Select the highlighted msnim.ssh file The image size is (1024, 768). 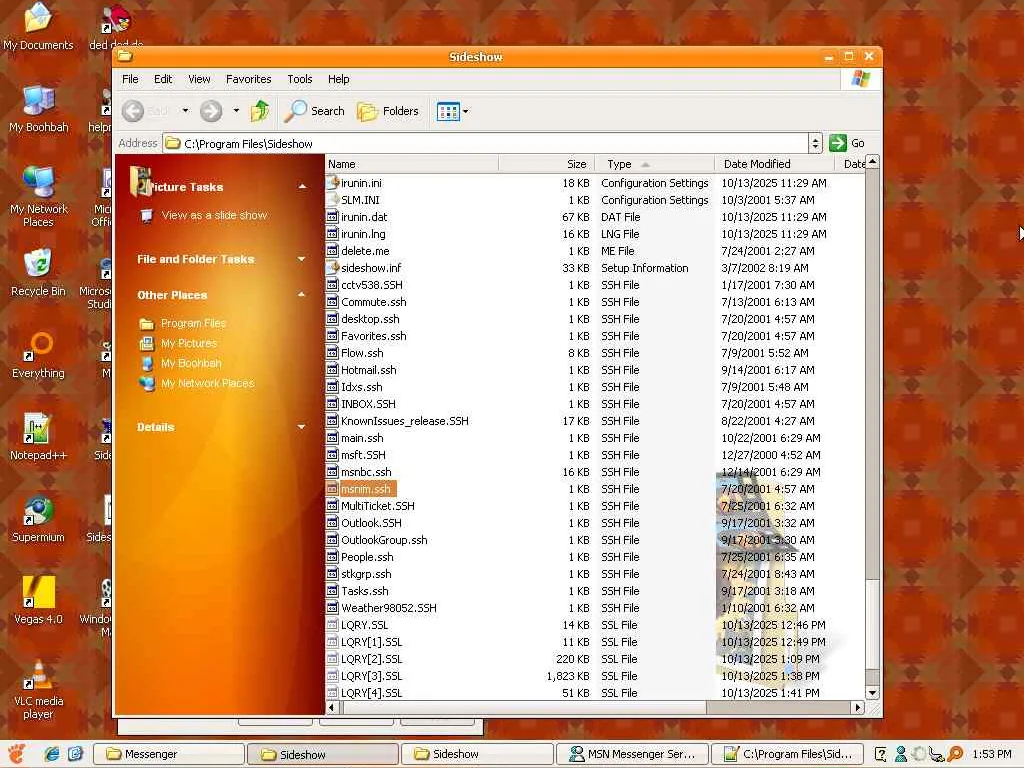pyautogui.click(x=366, y=489)
